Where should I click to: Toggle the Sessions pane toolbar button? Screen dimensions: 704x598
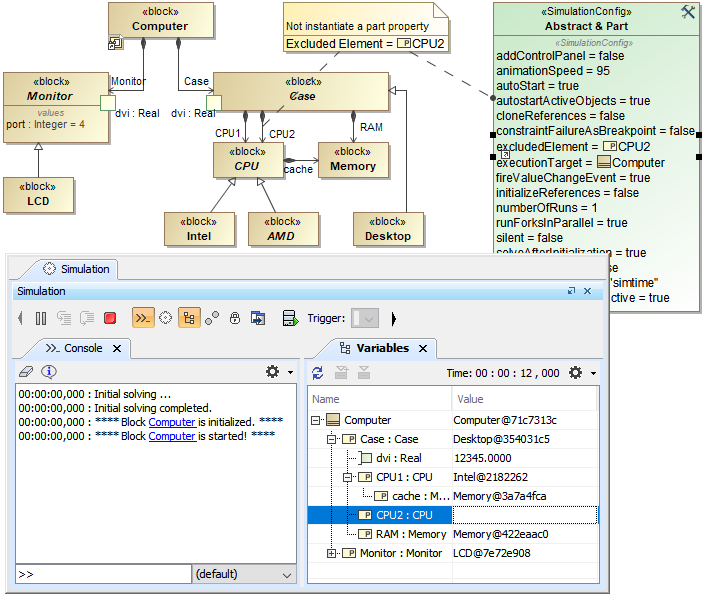(x=166, y=319)
